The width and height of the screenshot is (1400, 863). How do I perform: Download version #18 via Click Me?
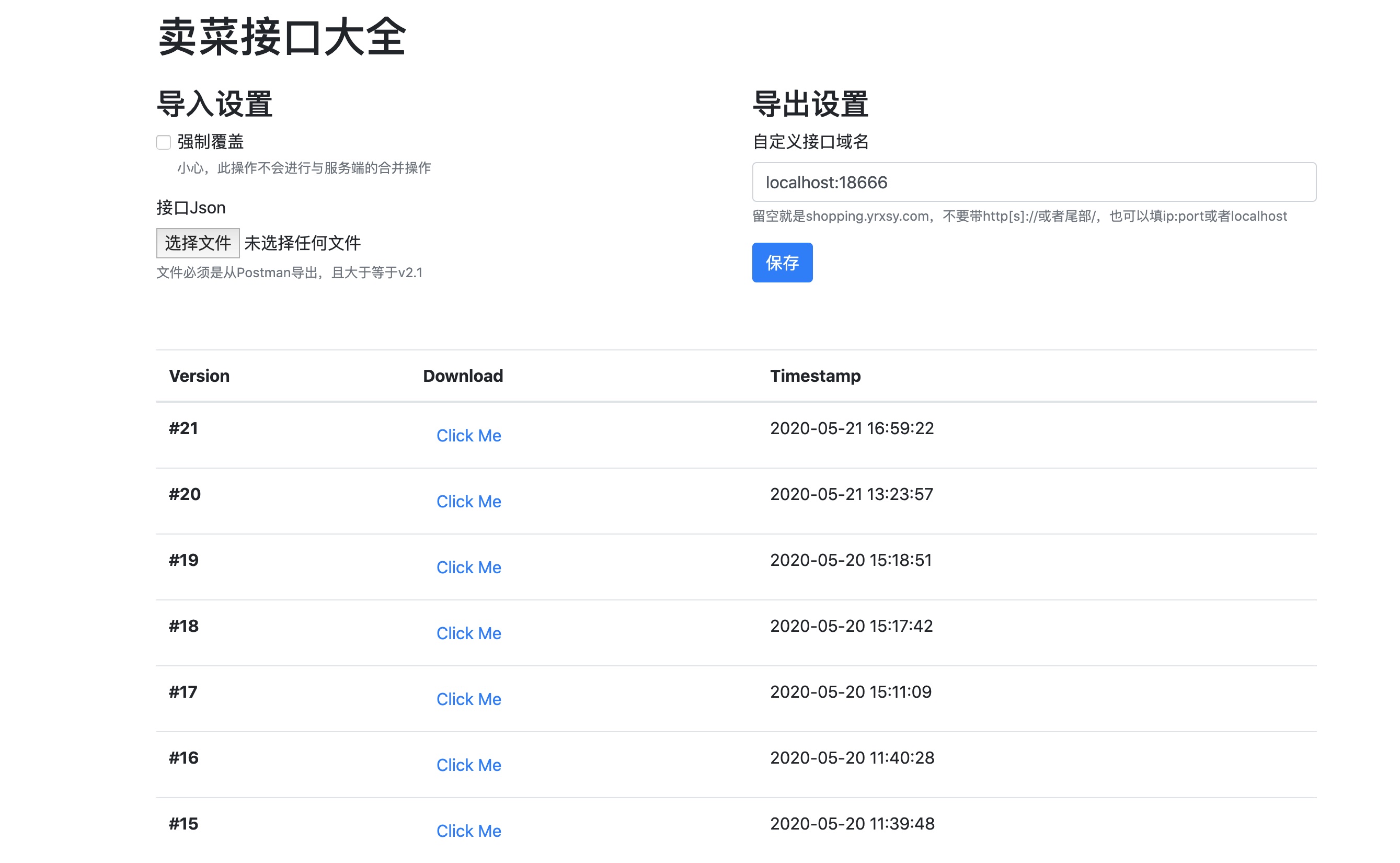(468, 633)
